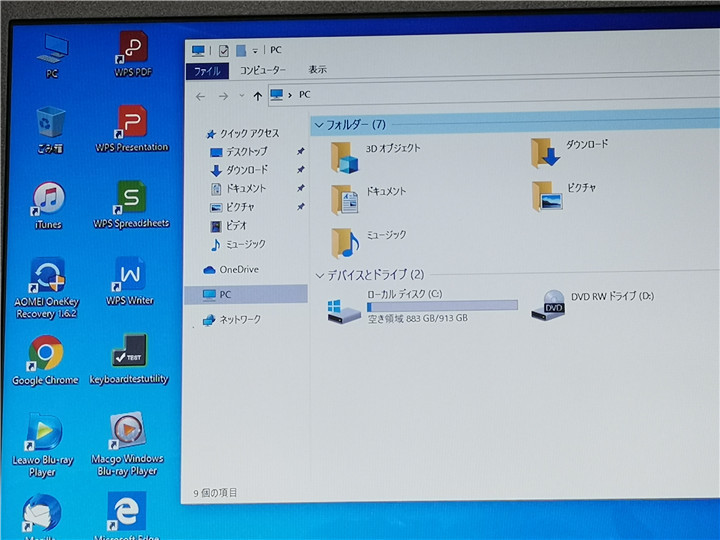720x540 pixels.
Task: Open the PC desktop icon
Action: coord(52,55)
